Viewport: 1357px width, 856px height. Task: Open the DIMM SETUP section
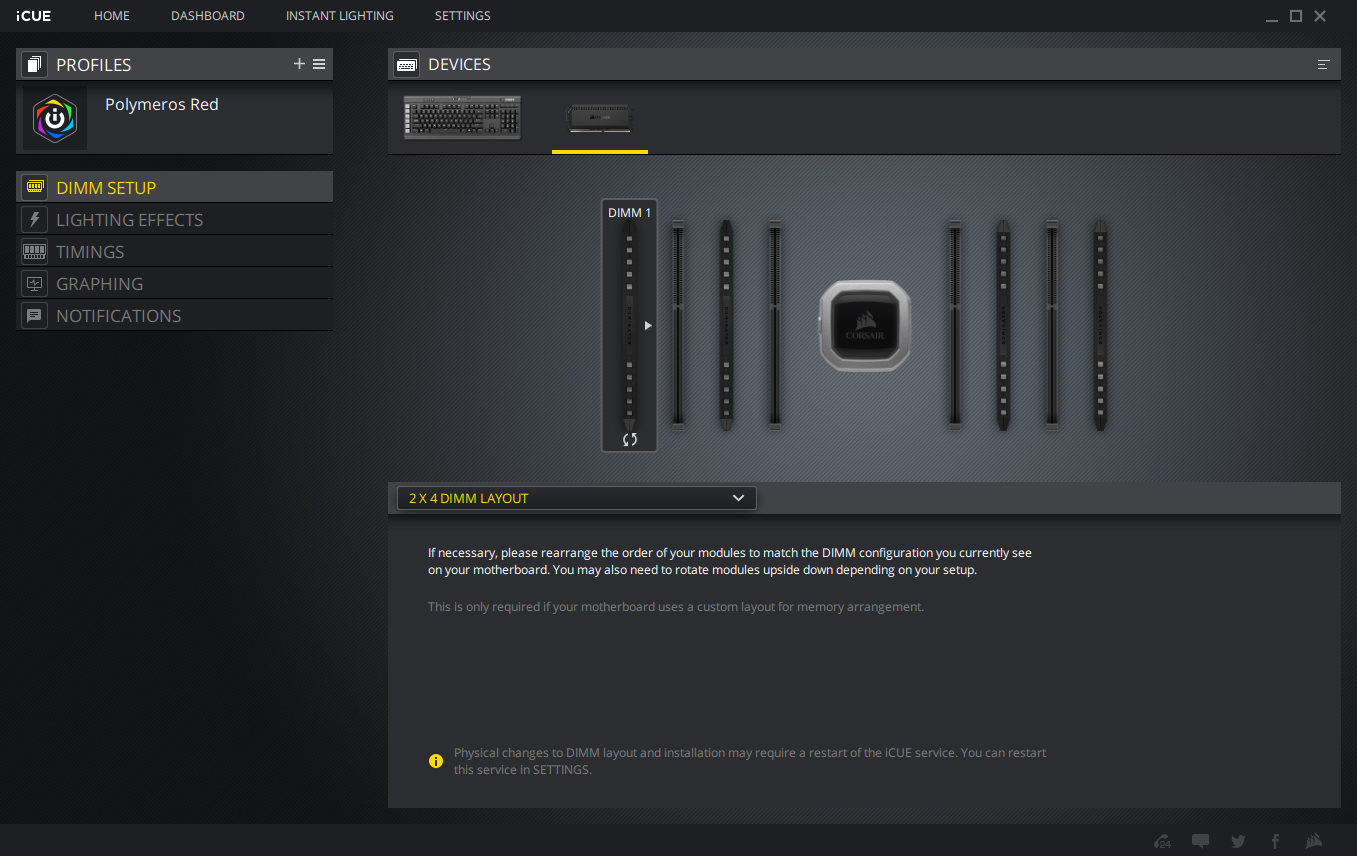pos(174,187)
